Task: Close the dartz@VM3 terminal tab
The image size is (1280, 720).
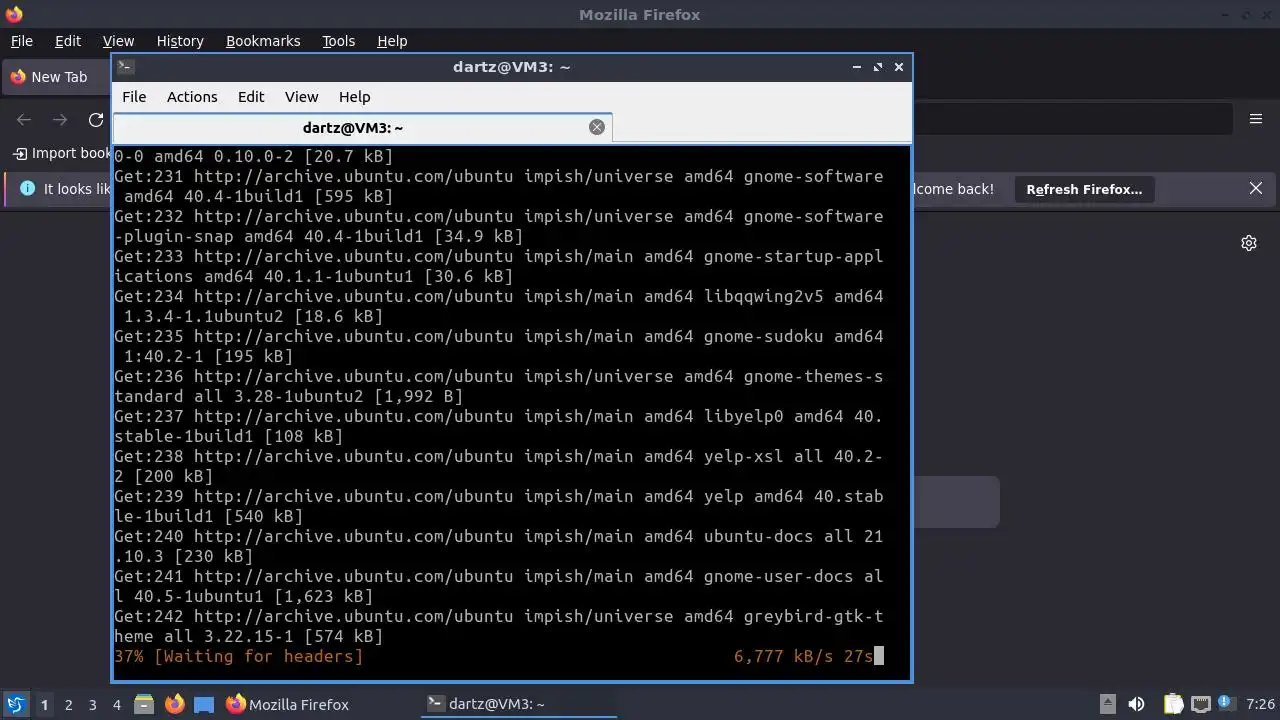Action: coord(597,127)
